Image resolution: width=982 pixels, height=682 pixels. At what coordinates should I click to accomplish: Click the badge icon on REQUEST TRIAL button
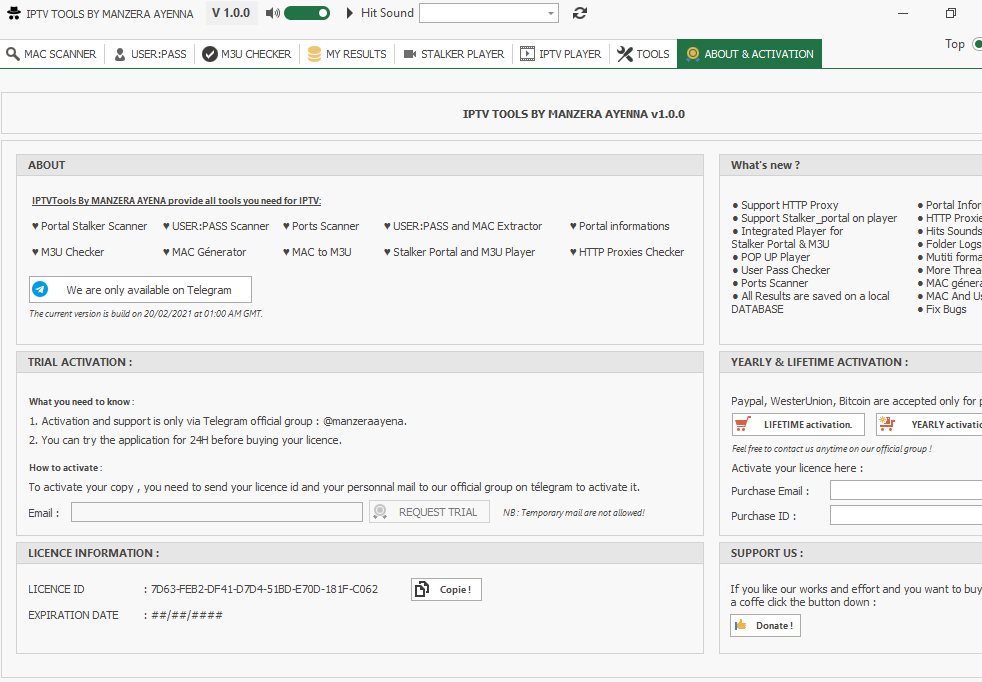click(x=380, y=512)
